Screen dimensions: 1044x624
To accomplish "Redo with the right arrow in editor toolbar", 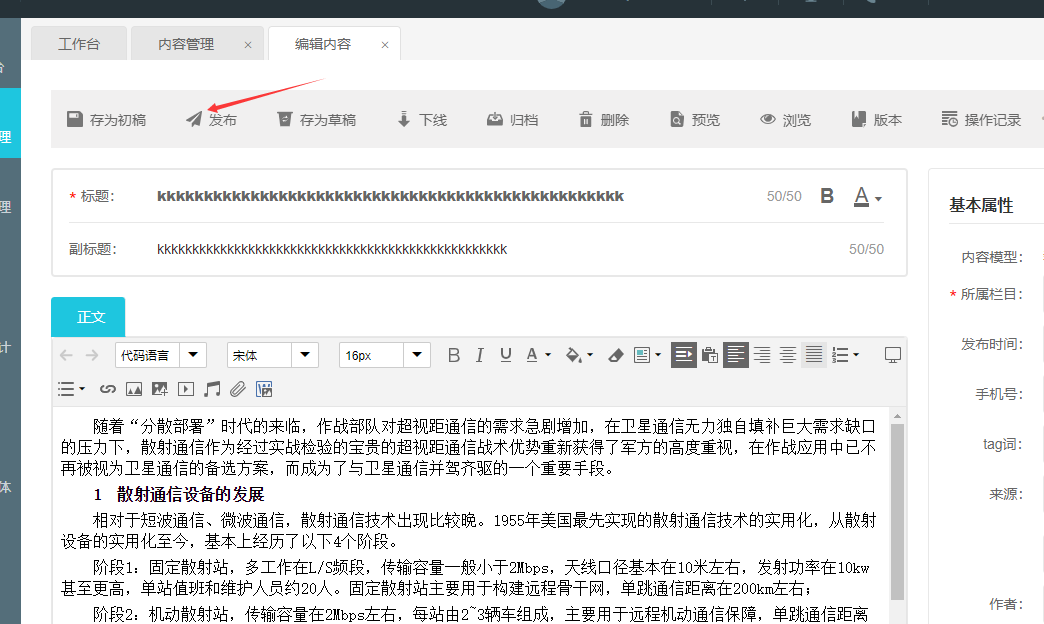I will (92, 355).
